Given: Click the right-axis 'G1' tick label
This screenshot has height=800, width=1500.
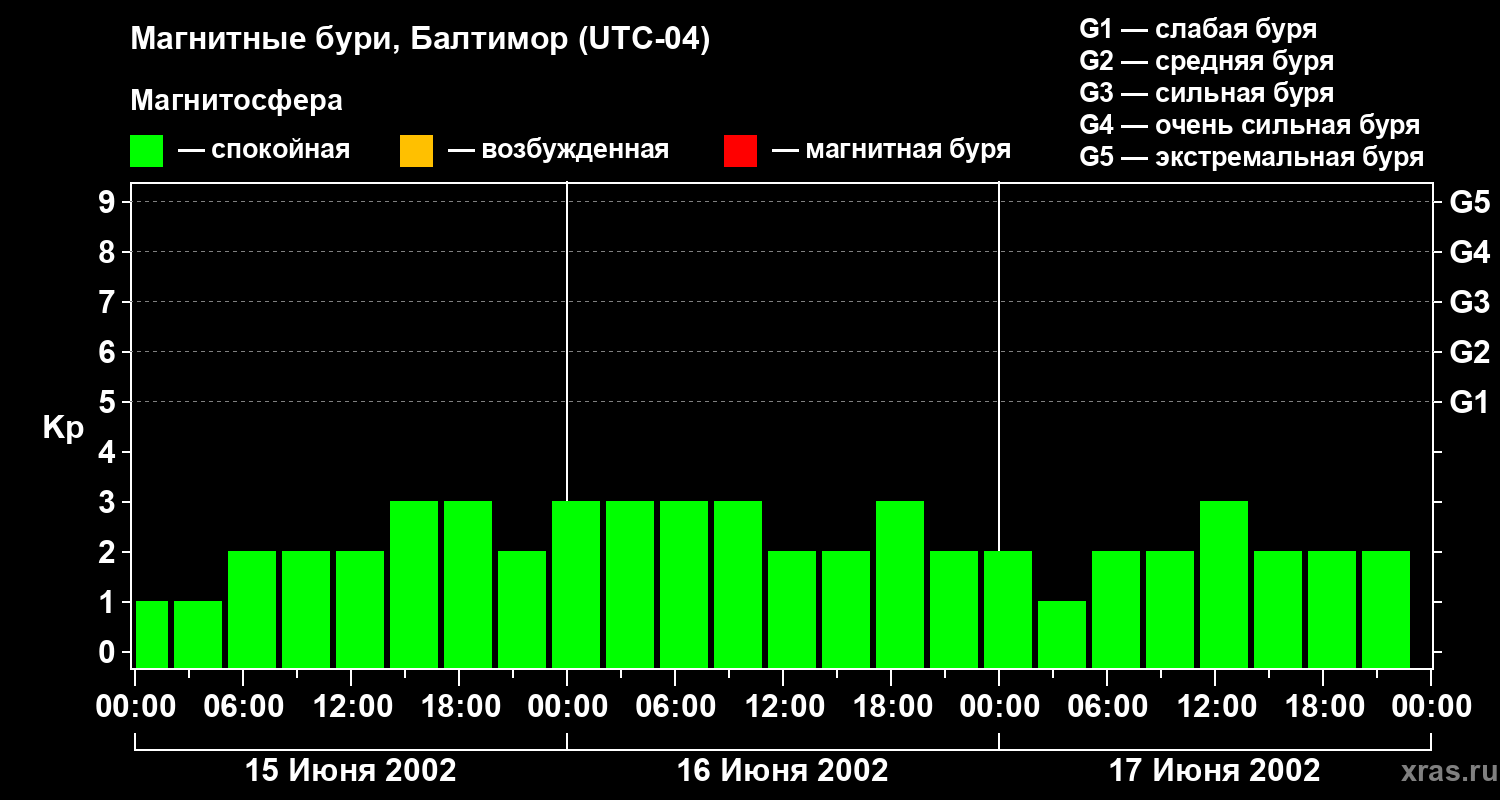Looking at the screenshot, I should [x=1469, y=402].
